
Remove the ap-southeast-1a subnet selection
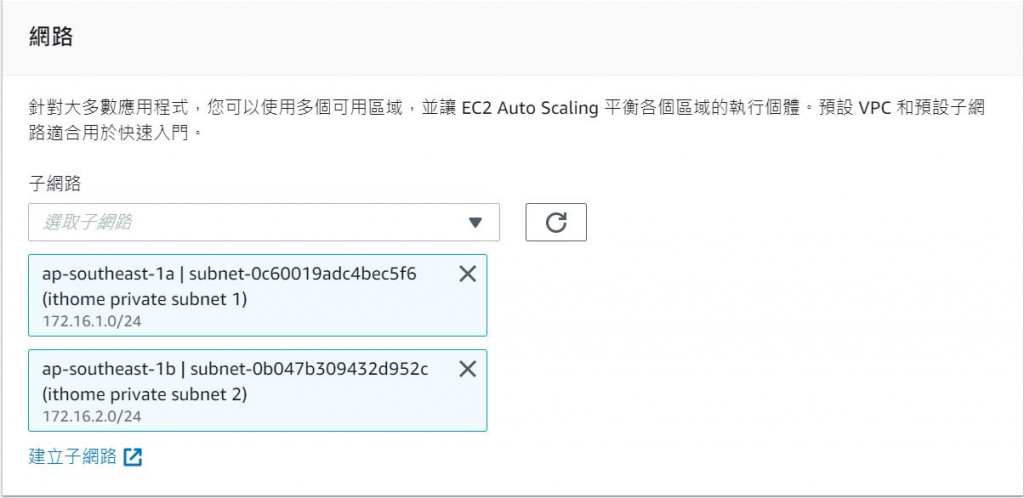click(x=468, y=275)
